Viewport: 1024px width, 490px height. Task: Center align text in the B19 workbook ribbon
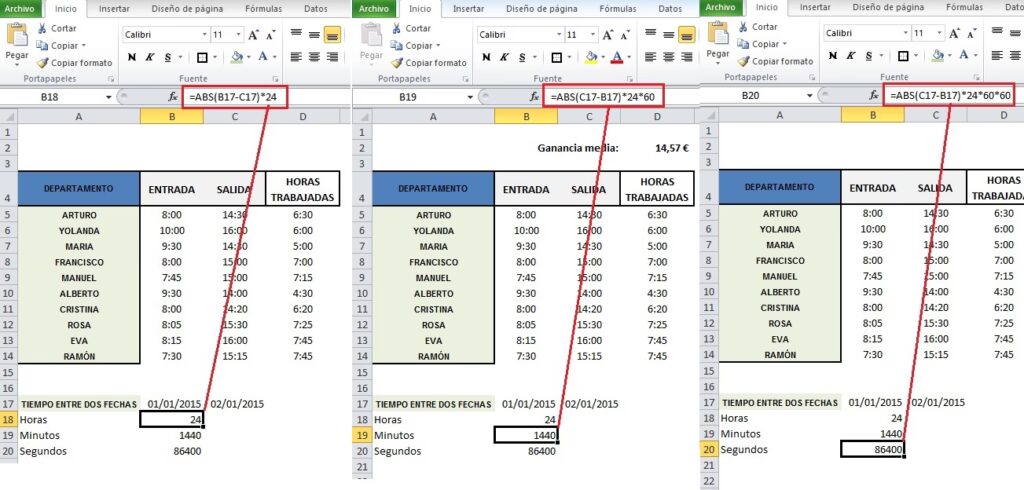(668, 57)
